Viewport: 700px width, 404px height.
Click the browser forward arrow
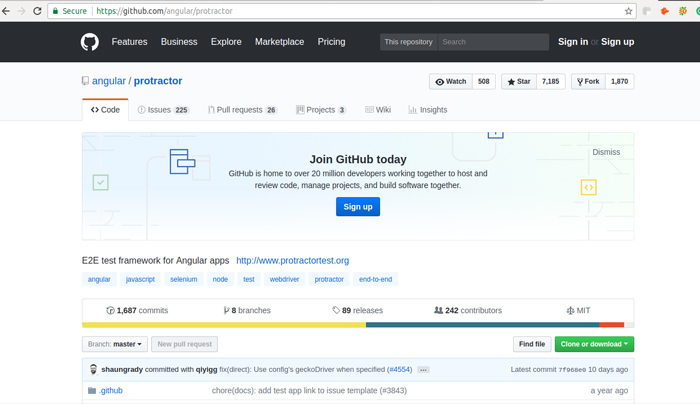21,11
